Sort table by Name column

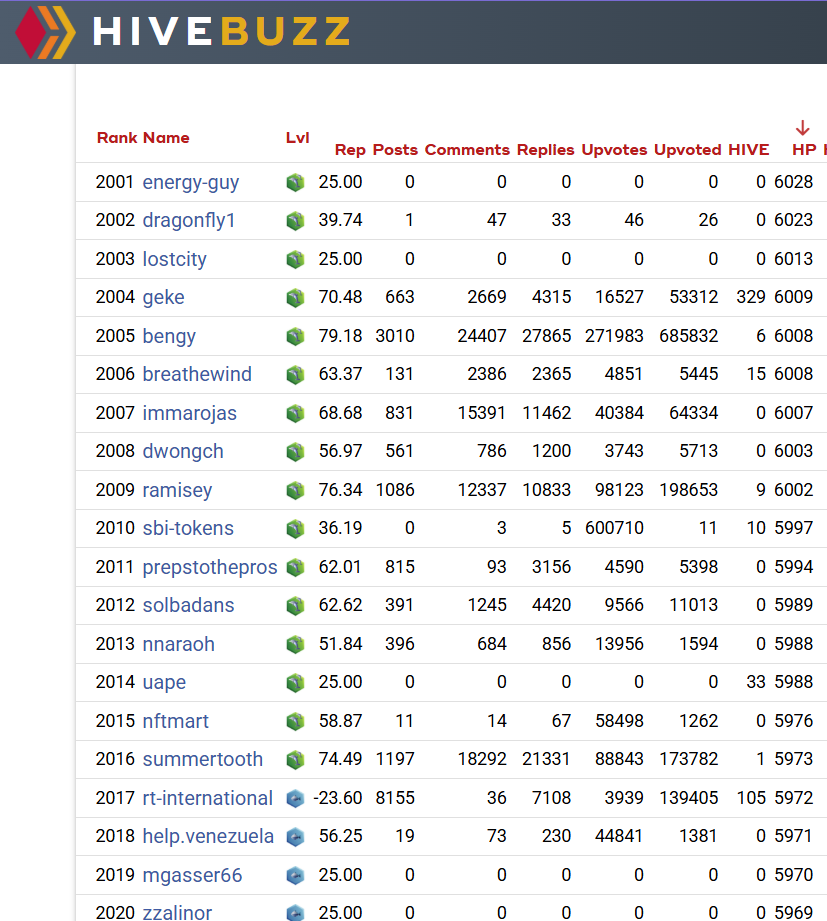point(166,138)
